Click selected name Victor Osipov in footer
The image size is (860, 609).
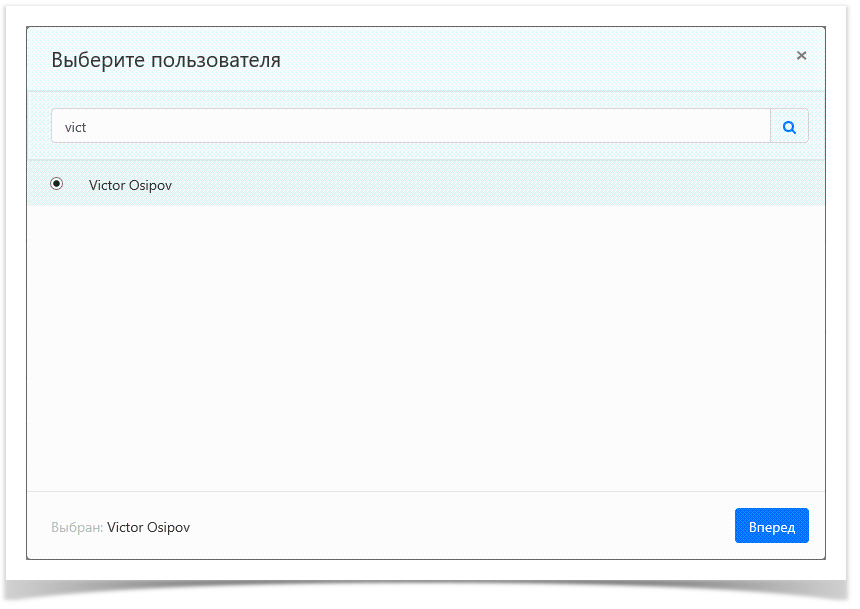(x=148, y=527)
